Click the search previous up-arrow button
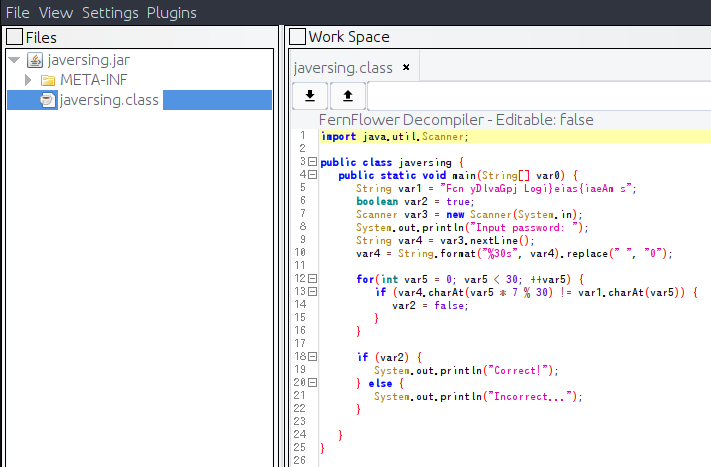The image size is (711, 467). coord(348,96)
